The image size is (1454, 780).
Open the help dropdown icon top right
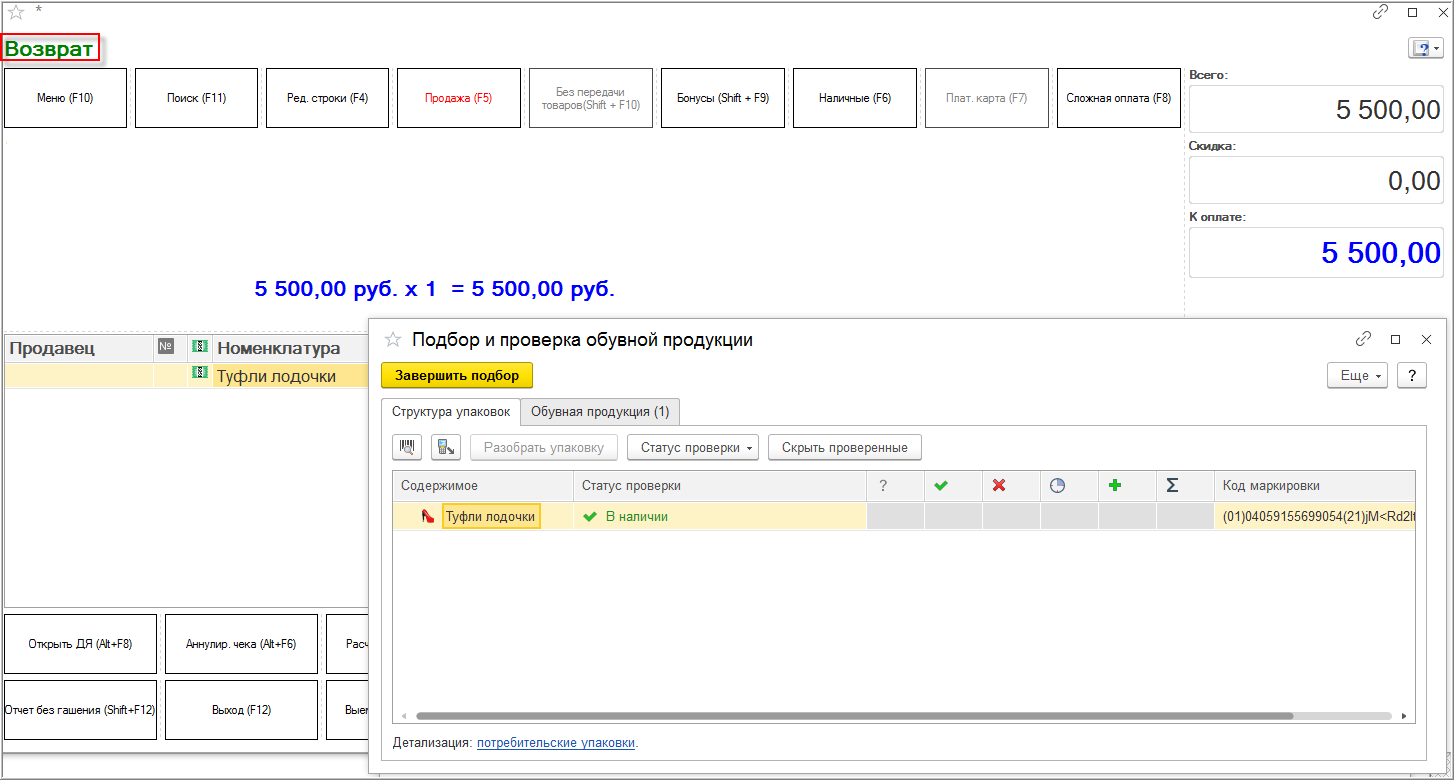(1425, 48)
